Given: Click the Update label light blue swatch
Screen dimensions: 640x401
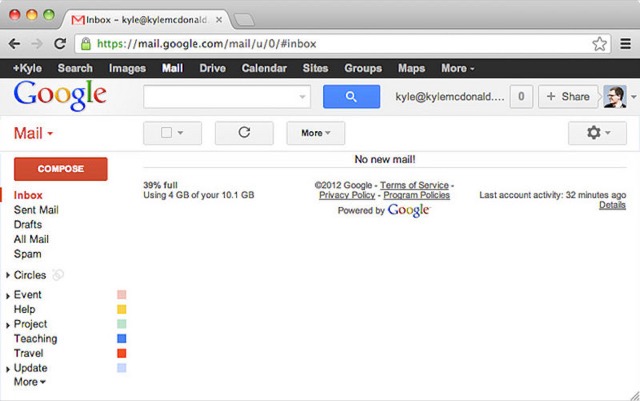Looking at the screenshot, I should tap(122, 368).
